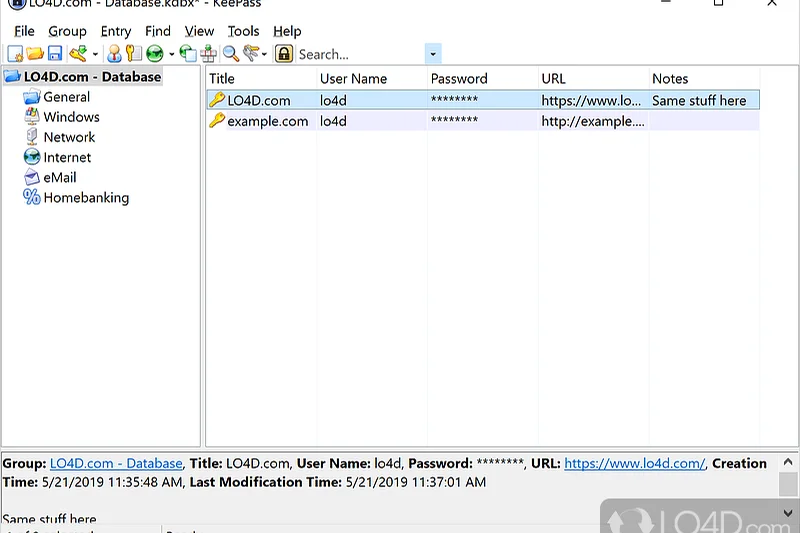Open the Show Entries dropdown arrow
800x533 pixels.
(x=264, y=54)
